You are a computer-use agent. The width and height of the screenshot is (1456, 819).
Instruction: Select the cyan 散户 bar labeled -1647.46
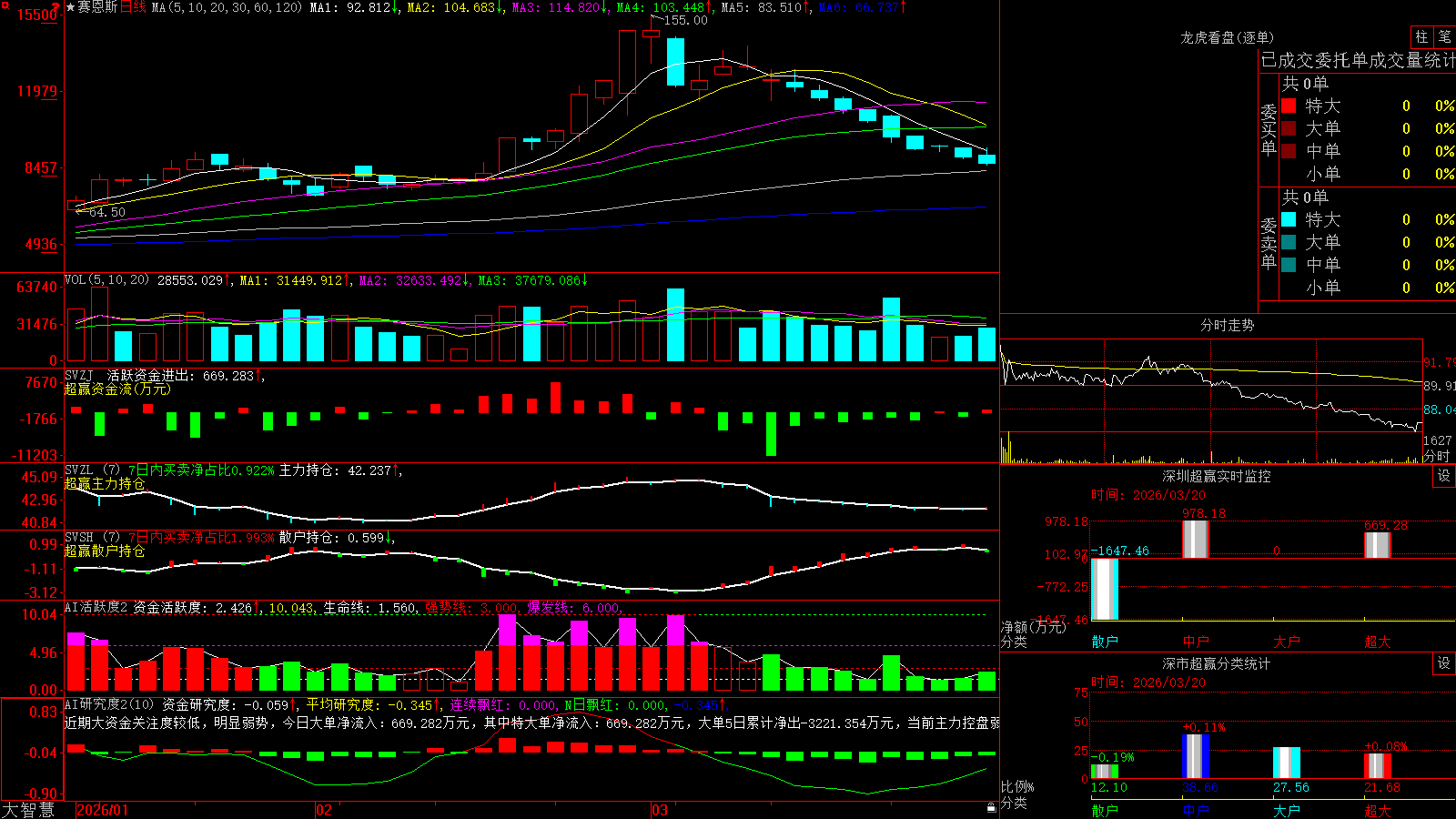tap(1105, 589)
